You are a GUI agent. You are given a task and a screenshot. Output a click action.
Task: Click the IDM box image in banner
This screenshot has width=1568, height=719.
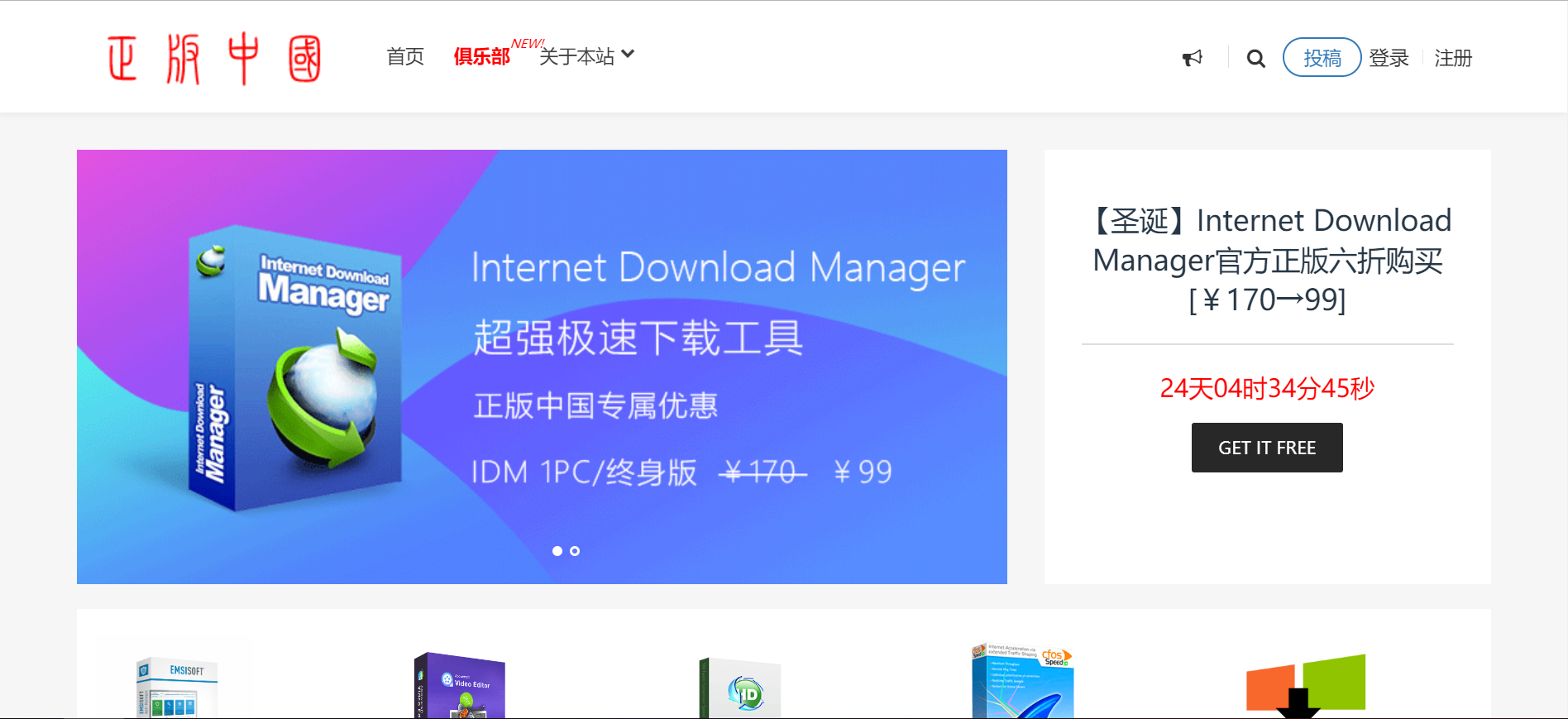(x=295, y=368)
